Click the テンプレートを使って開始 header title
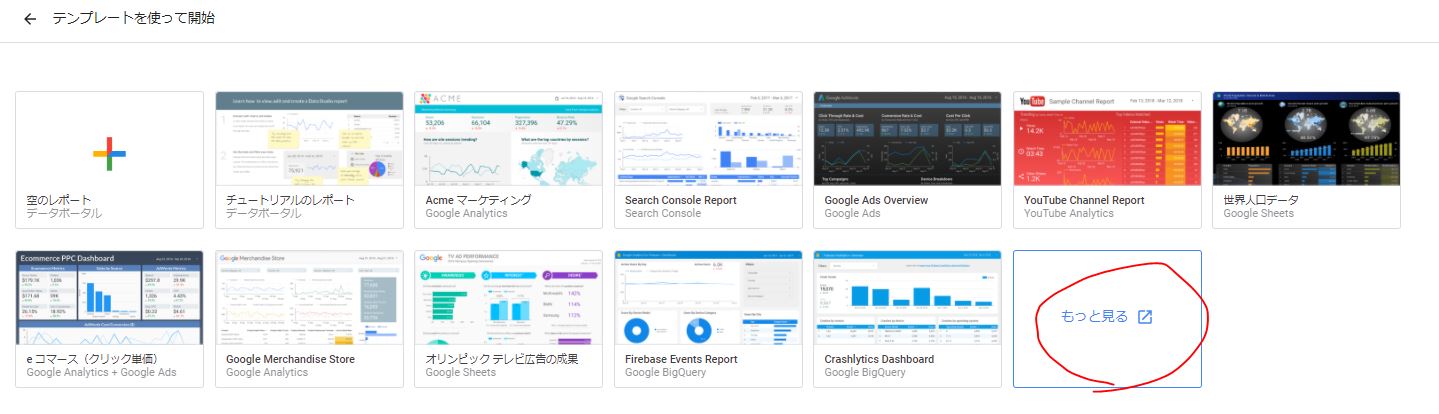The width and height of the screenshot is (1439, 414). 133,19
